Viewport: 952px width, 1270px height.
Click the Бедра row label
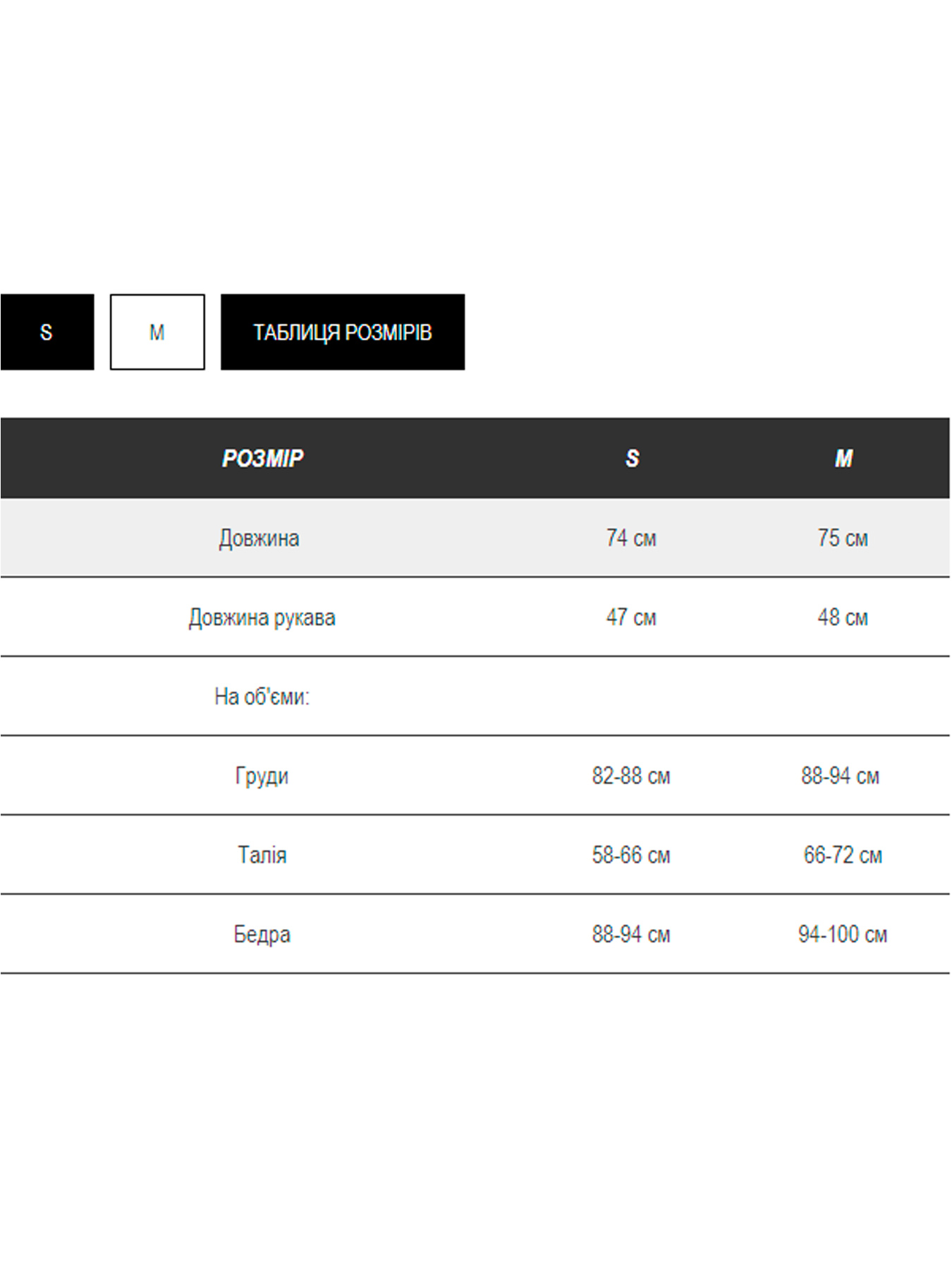(262, 934)
